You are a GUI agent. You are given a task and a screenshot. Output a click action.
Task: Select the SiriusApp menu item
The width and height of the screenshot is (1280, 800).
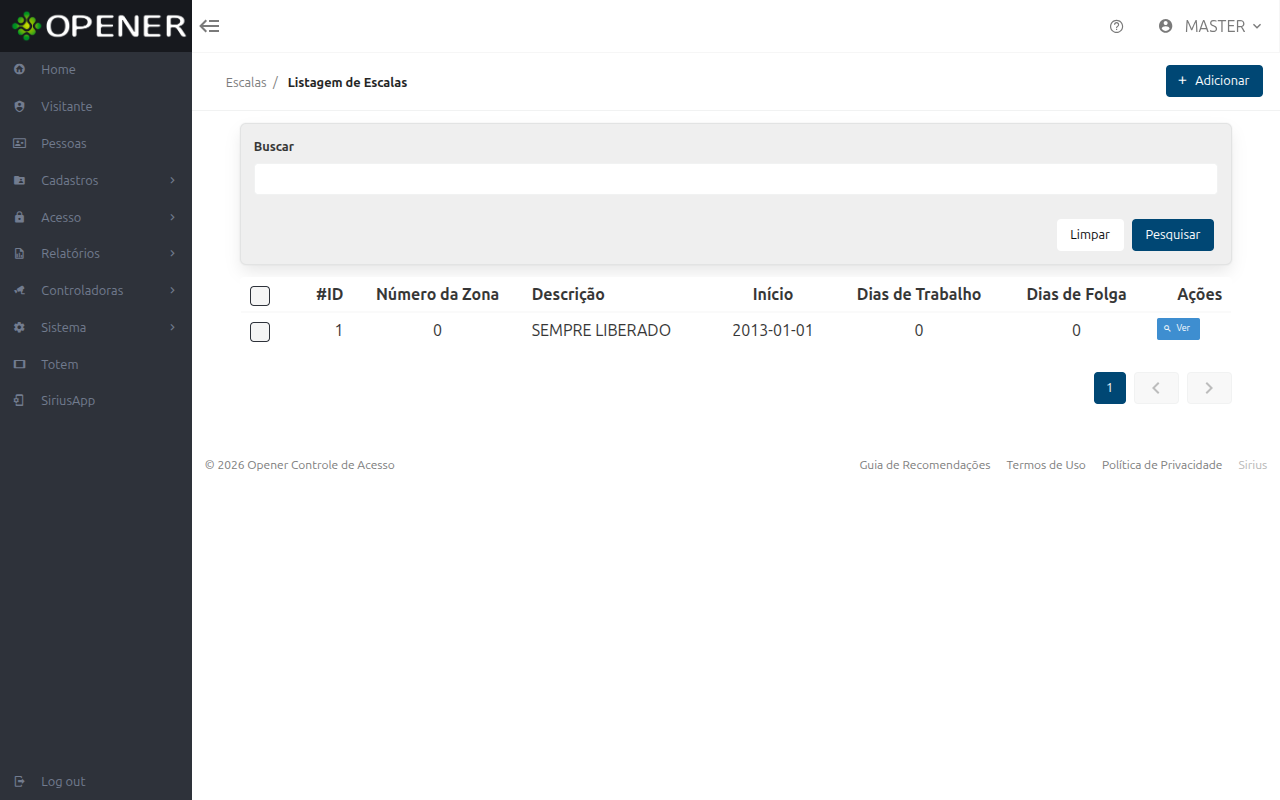click(96, 401)
